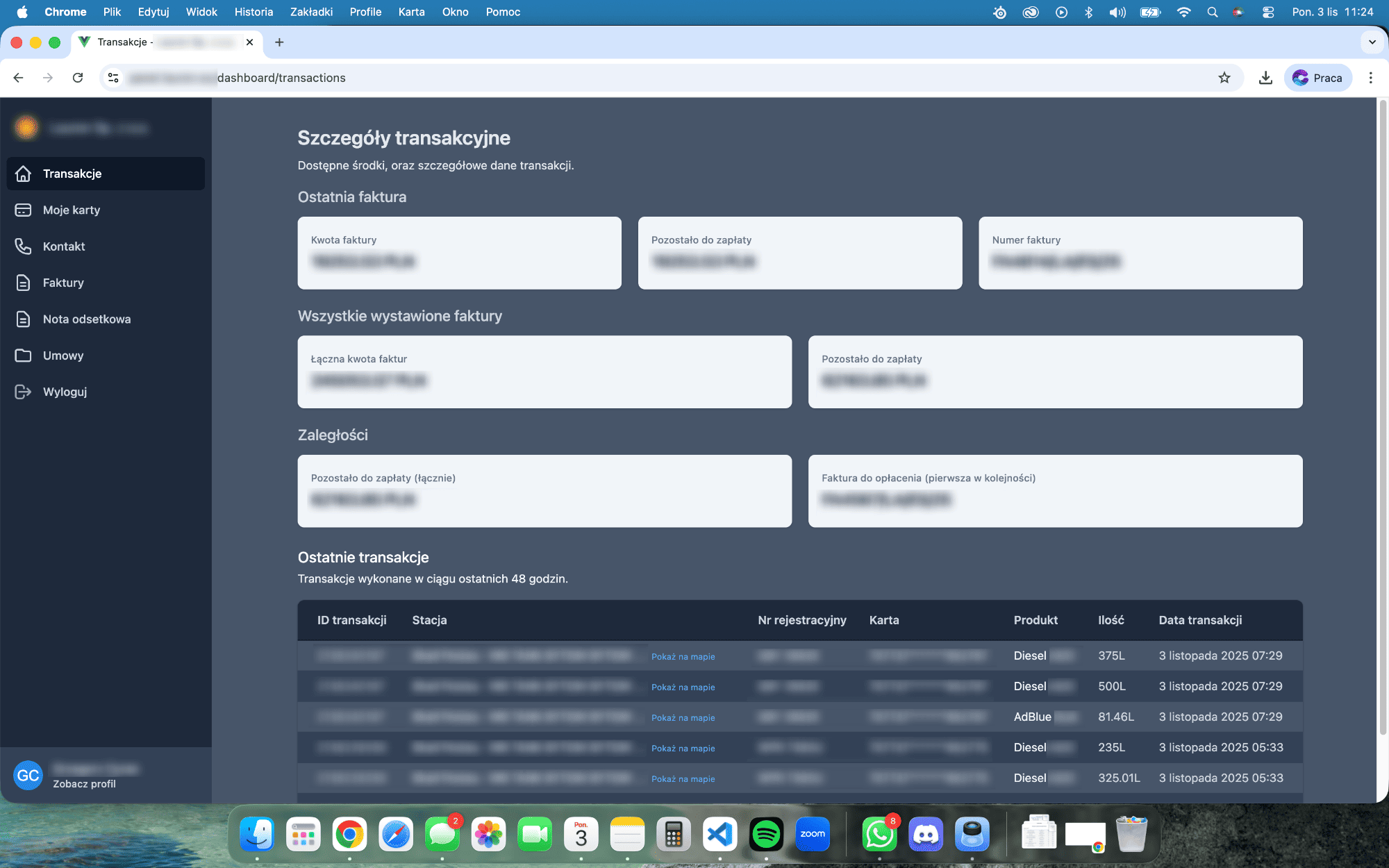Click Pokaż na mapie for AdBlue row

coord(683,718)
